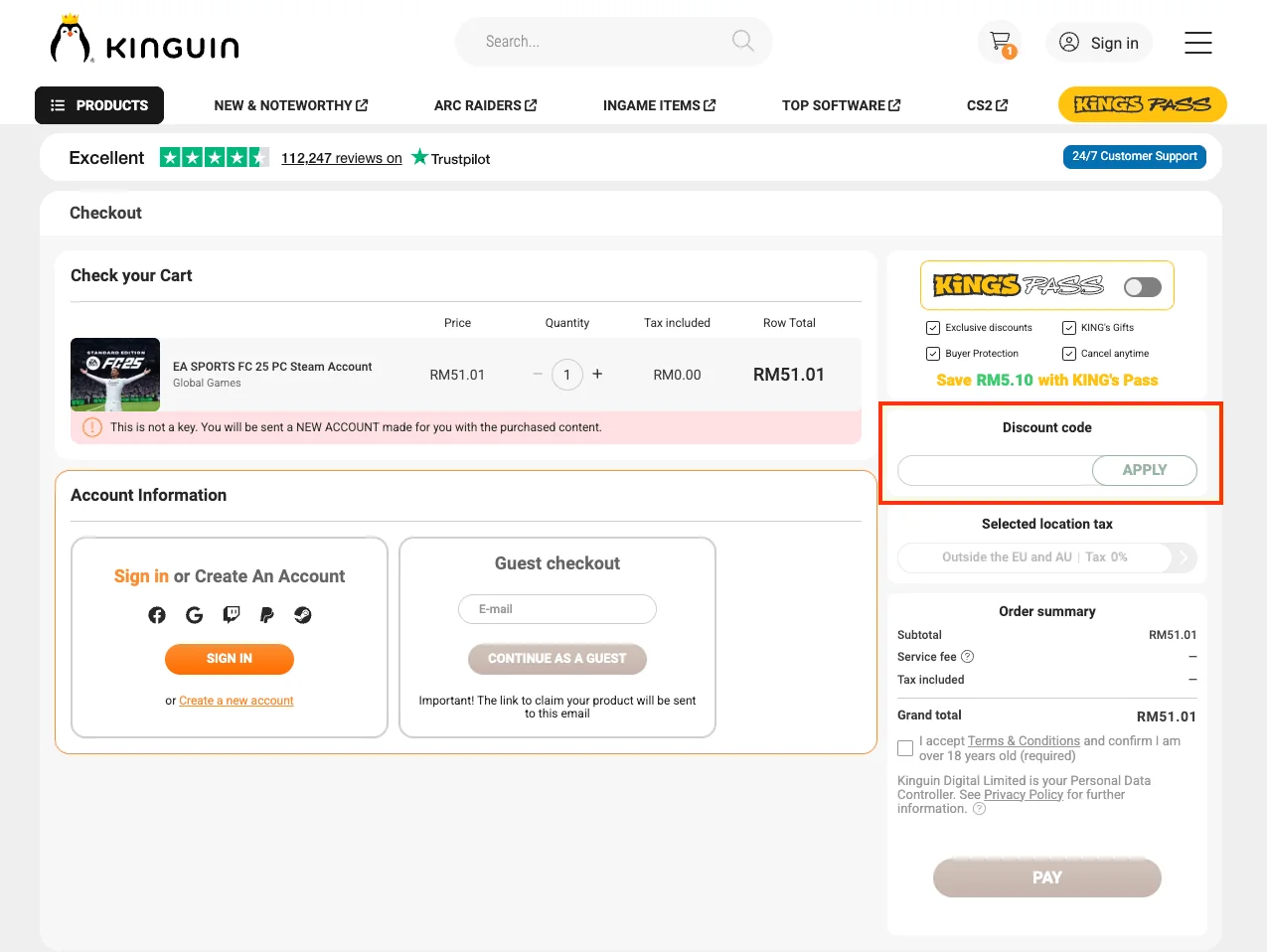
Task: Click EA SPORTS FC 25 PC Steam Account title
Action: click(272, 367)
